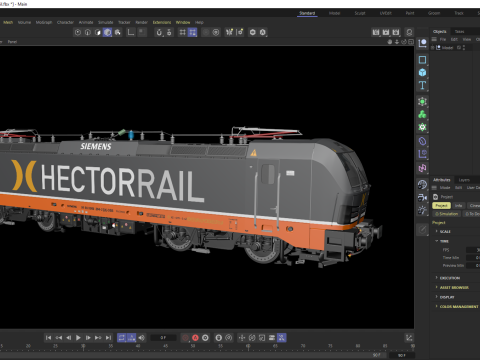Open the green Volume Builder icon
The height and width of the screenshot is (360, 480).
[422, 127]
